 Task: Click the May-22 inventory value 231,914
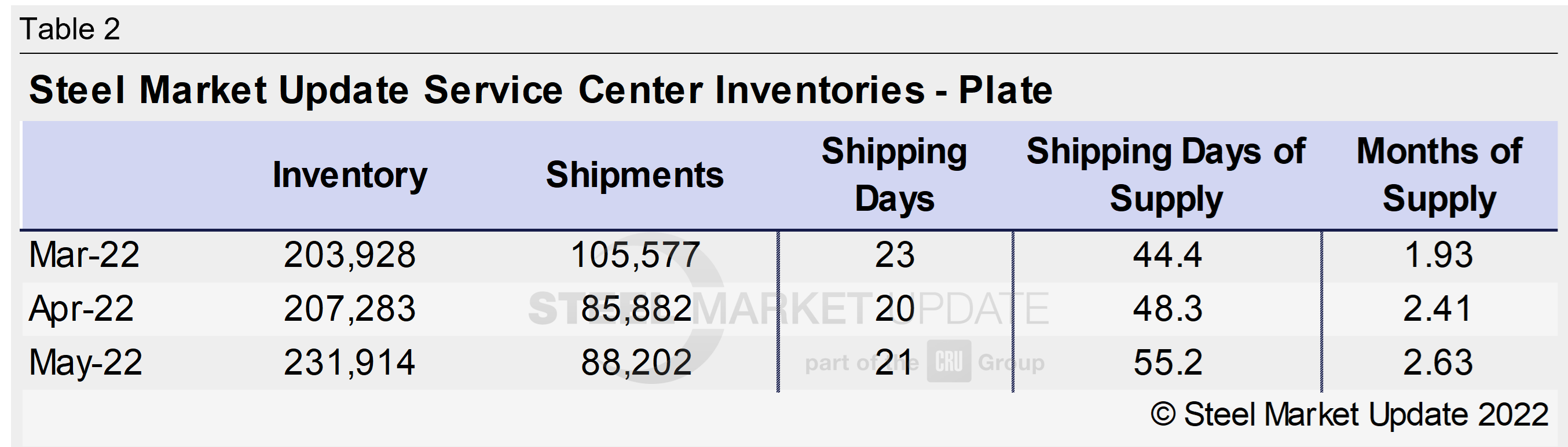(x=349, y=362)
